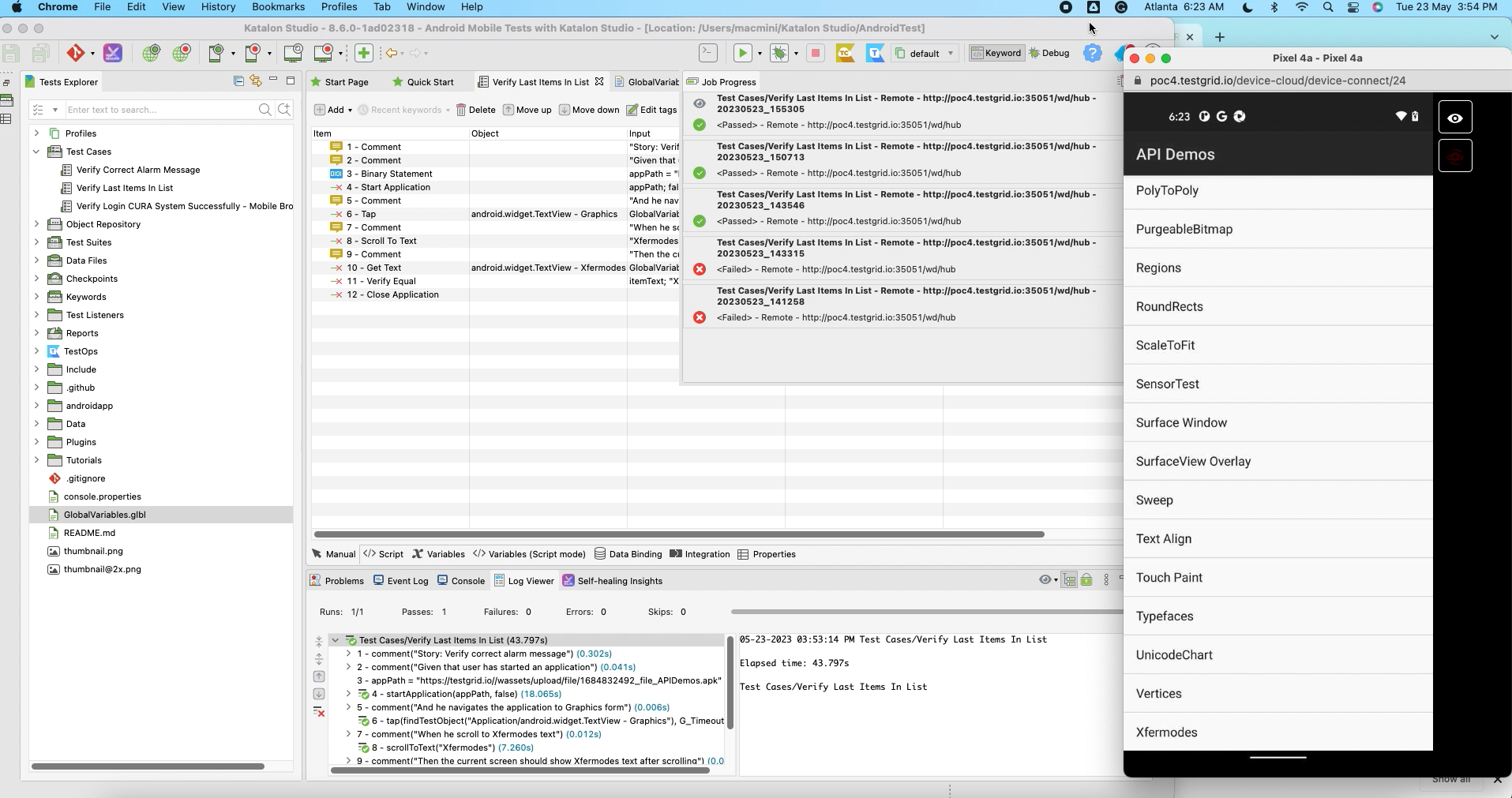Switch to the Start Page tab
The image size is (1512, 798).
(340, 82)
